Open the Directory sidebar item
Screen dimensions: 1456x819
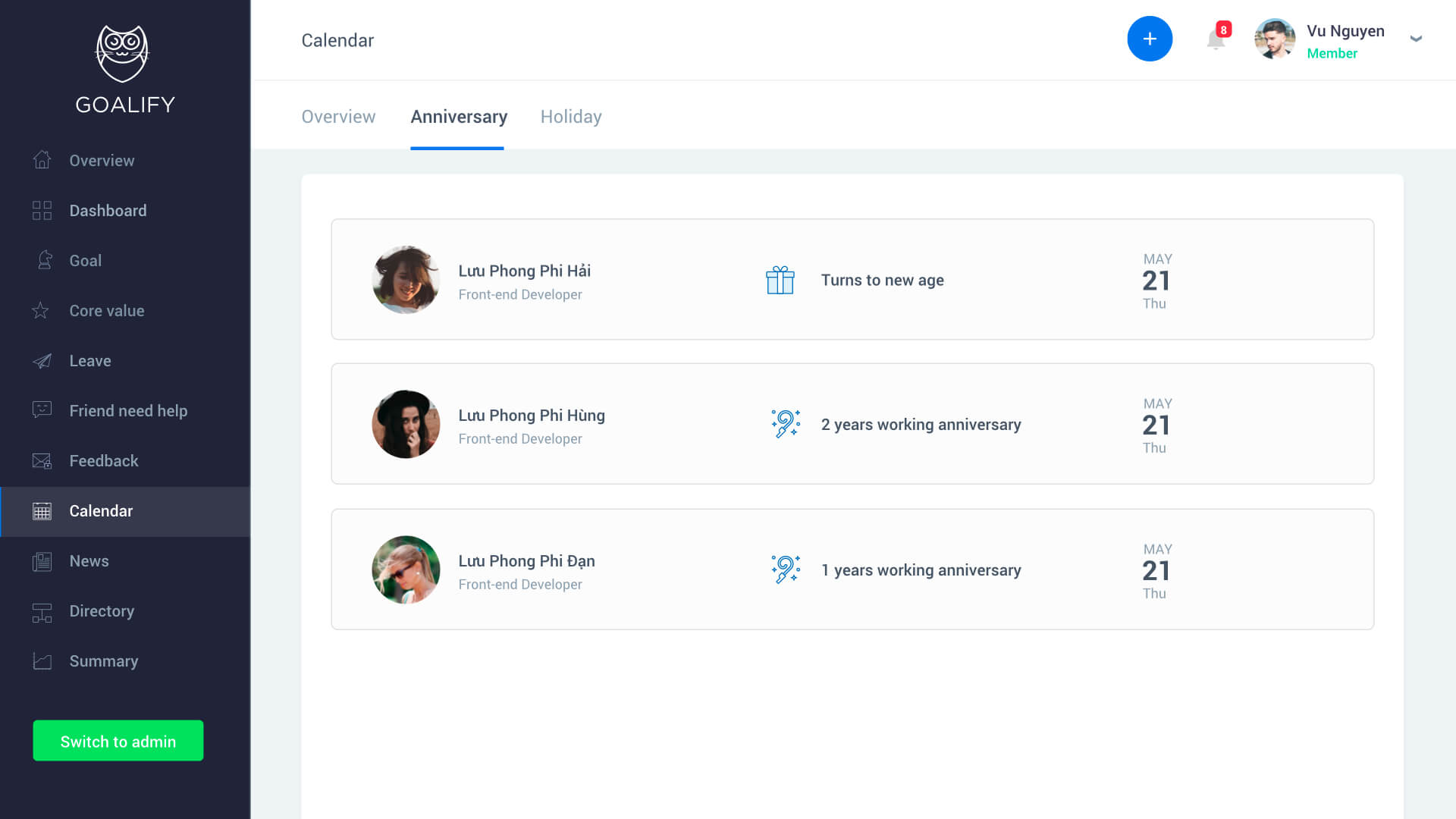coord(102,610)
